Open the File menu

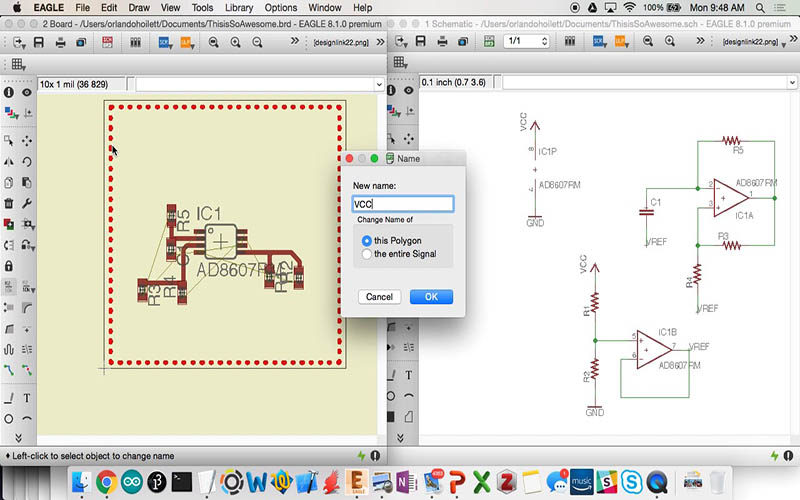82,8
